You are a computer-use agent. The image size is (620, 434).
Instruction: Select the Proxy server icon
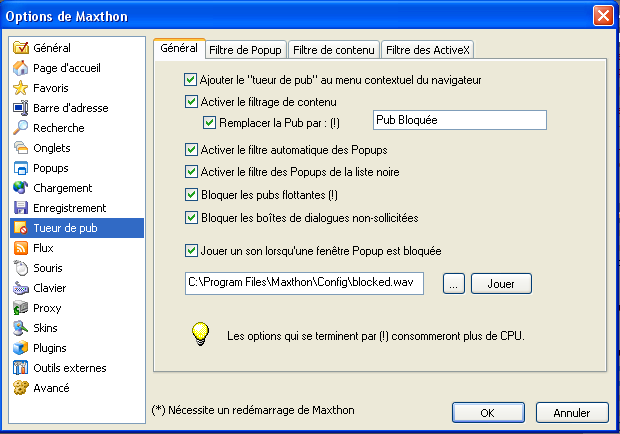click(x=21, y=308)
